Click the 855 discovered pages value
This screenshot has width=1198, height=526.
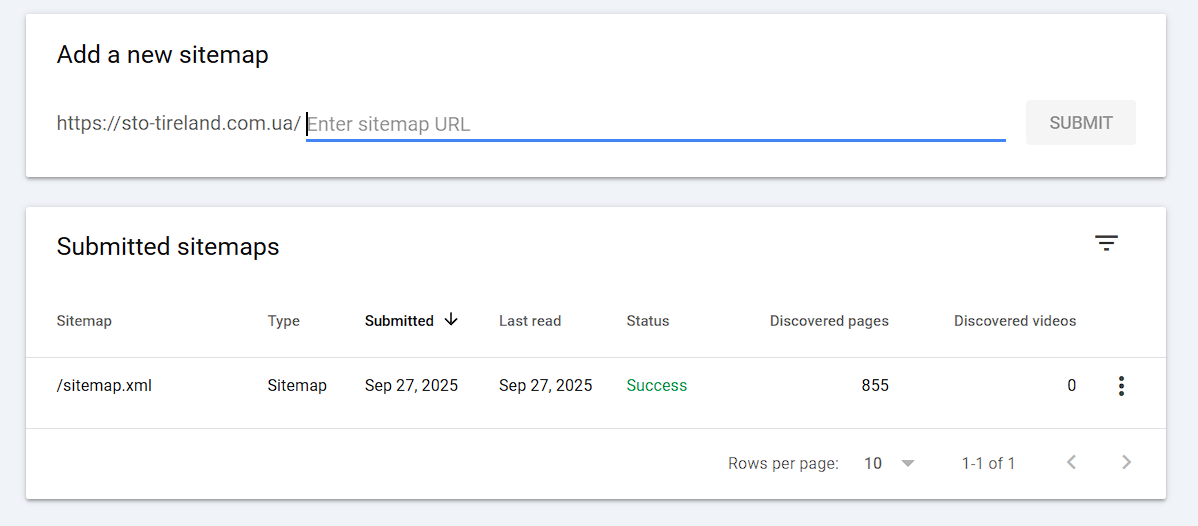875,385
